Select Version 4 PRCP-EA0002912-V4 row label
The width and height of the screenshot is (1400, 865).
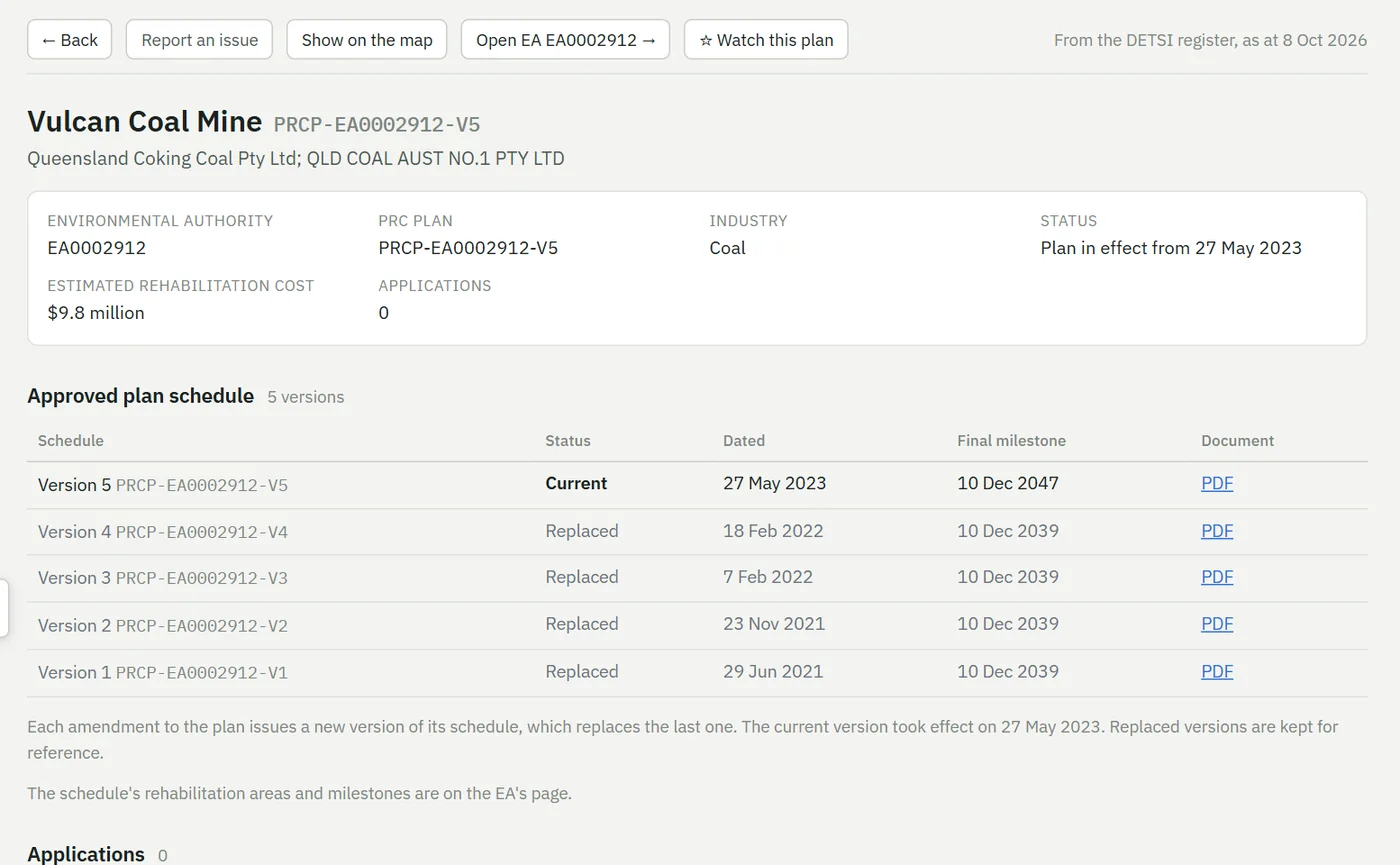(x=163, y=532)
